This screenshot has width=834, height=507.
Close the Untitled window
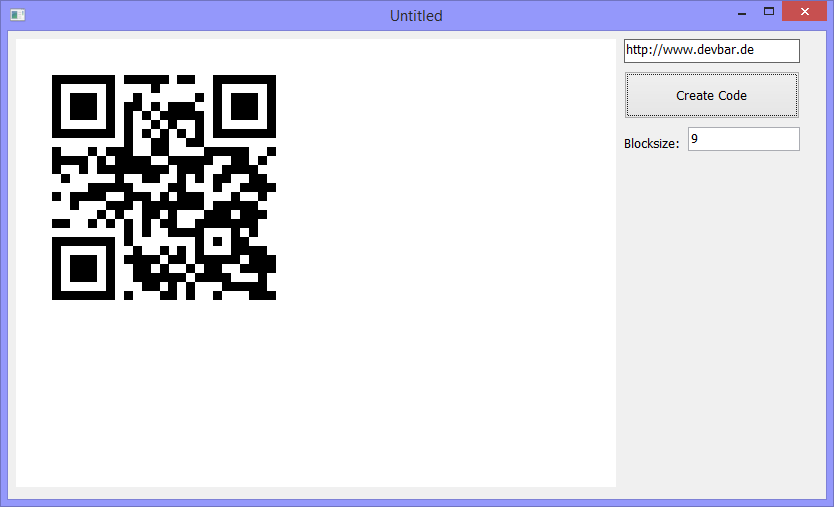point(804,12)
